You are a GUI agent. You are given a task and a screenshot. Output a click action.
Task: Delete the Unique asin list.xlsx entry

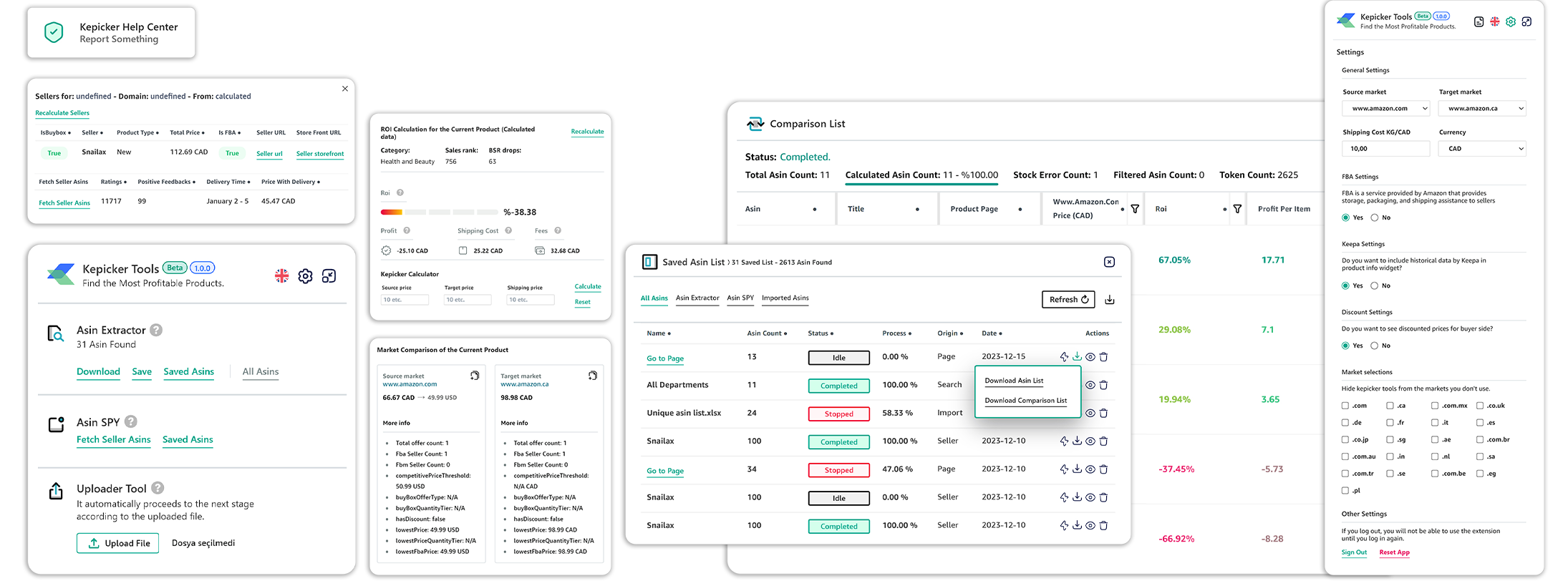[x=1103, y=413]
